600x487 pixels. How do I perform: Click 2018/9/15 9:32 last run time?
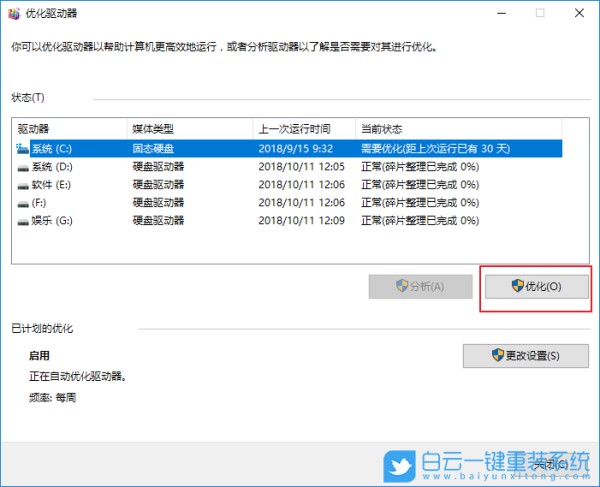tap(295, 148)
